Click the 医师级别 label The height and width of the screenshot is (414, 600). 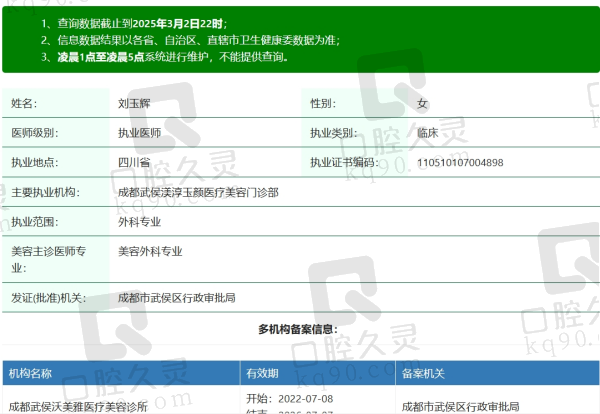(34, 133)
